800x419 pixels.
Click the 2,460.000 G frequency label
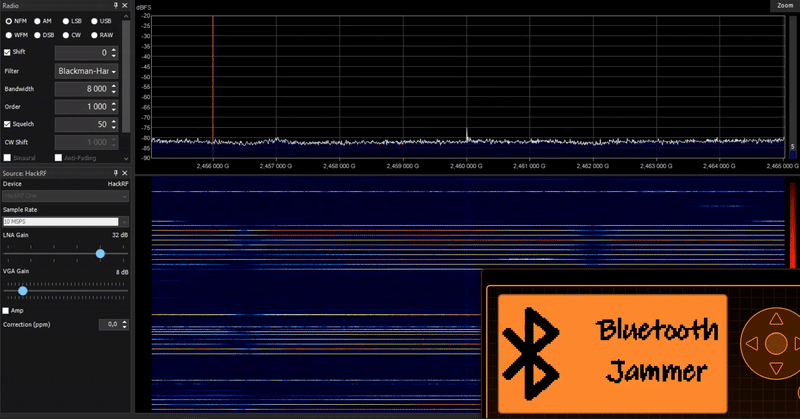(x=466, y=166)
